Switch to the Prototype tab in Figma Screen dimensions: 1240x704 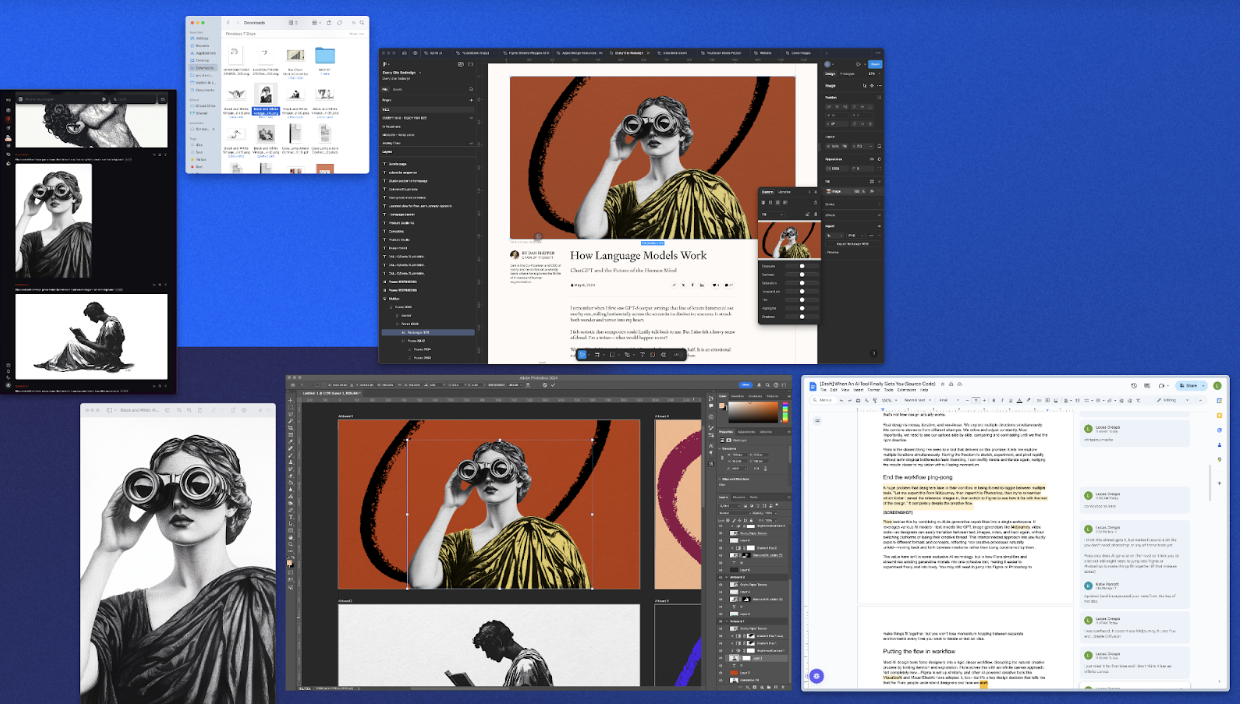coord(847,73)
